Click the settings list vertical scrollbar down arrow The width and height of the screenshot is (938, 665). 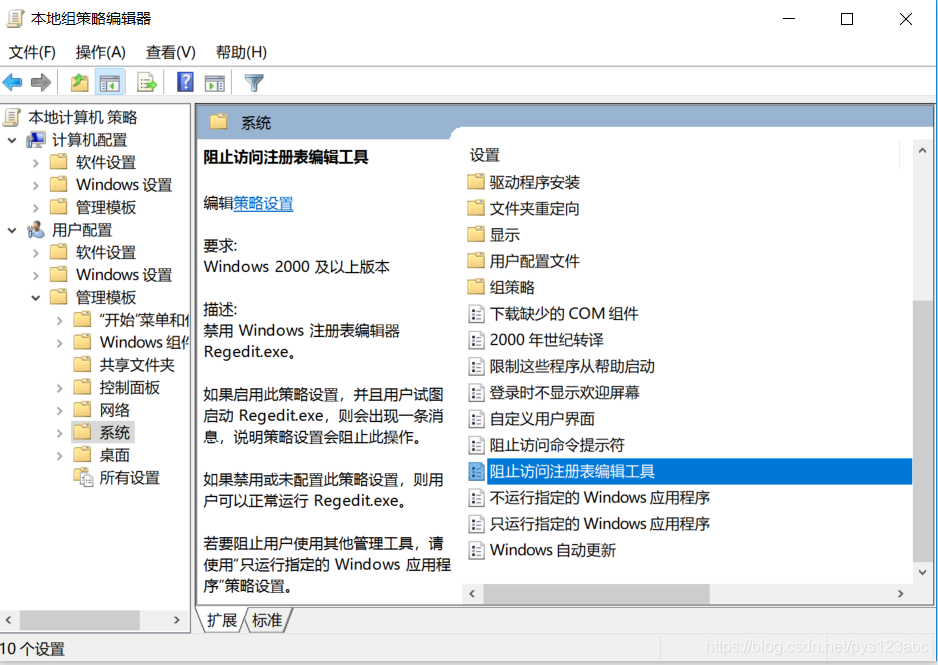coord(921,572)
